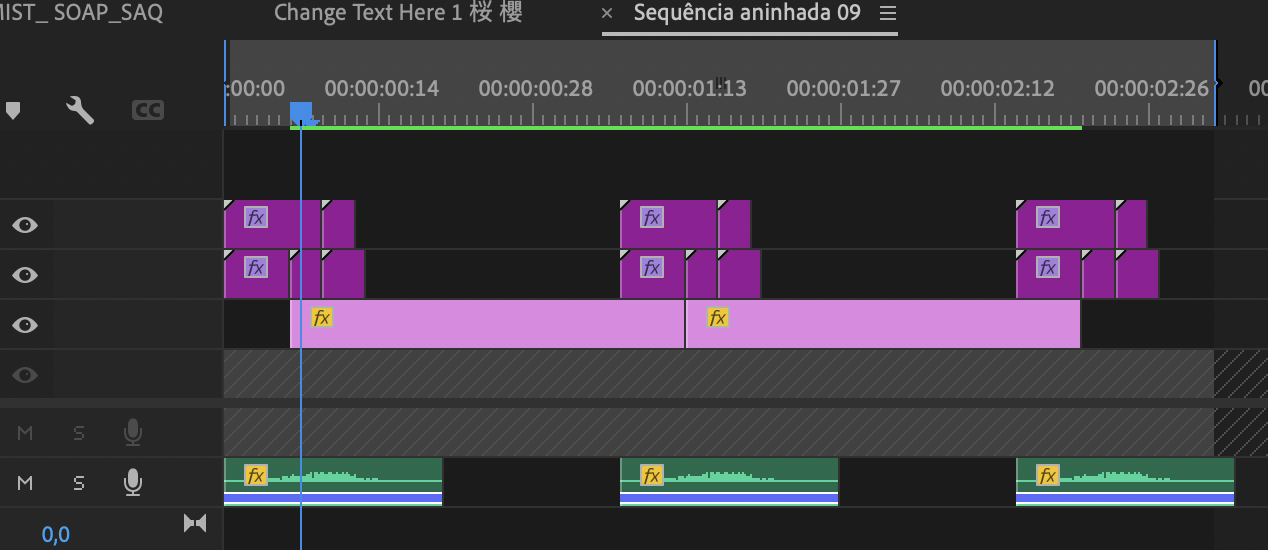Open Sequência aninhada 09 panel menu
Screen dimensions: 1268x550
point(887,13)
